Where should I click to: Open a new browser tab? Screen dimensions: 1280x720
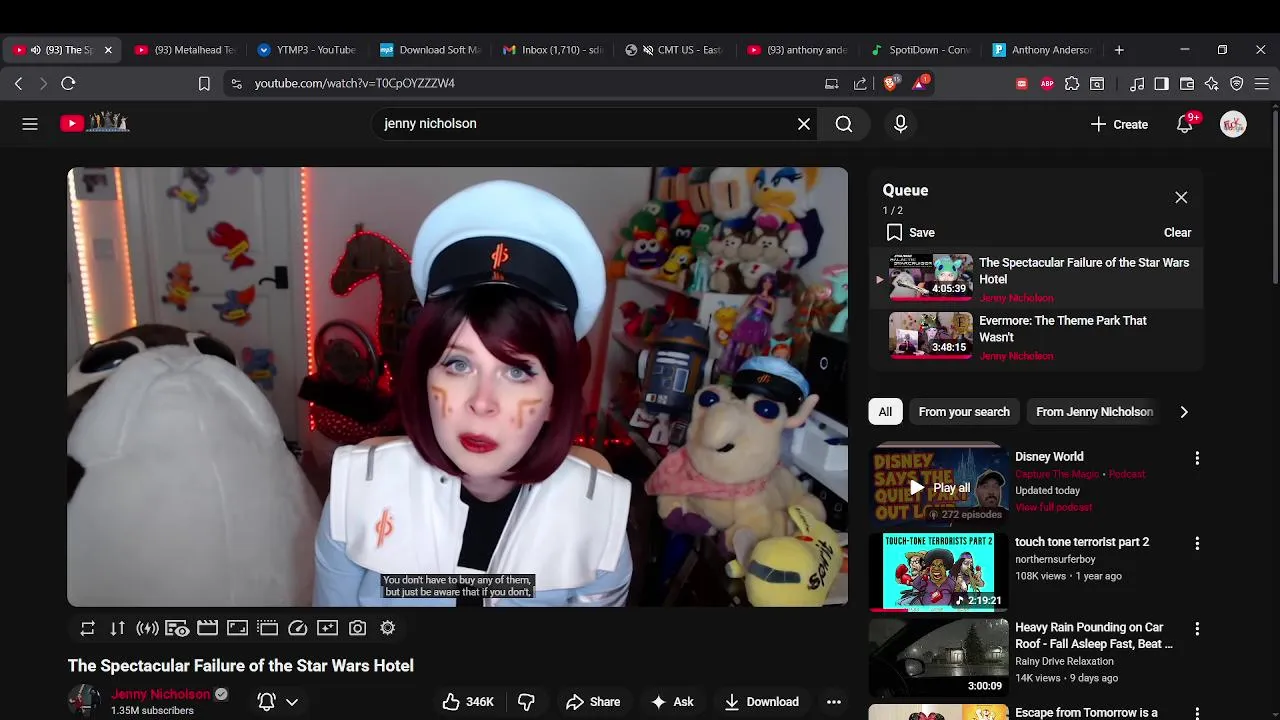pos(1119,50)
